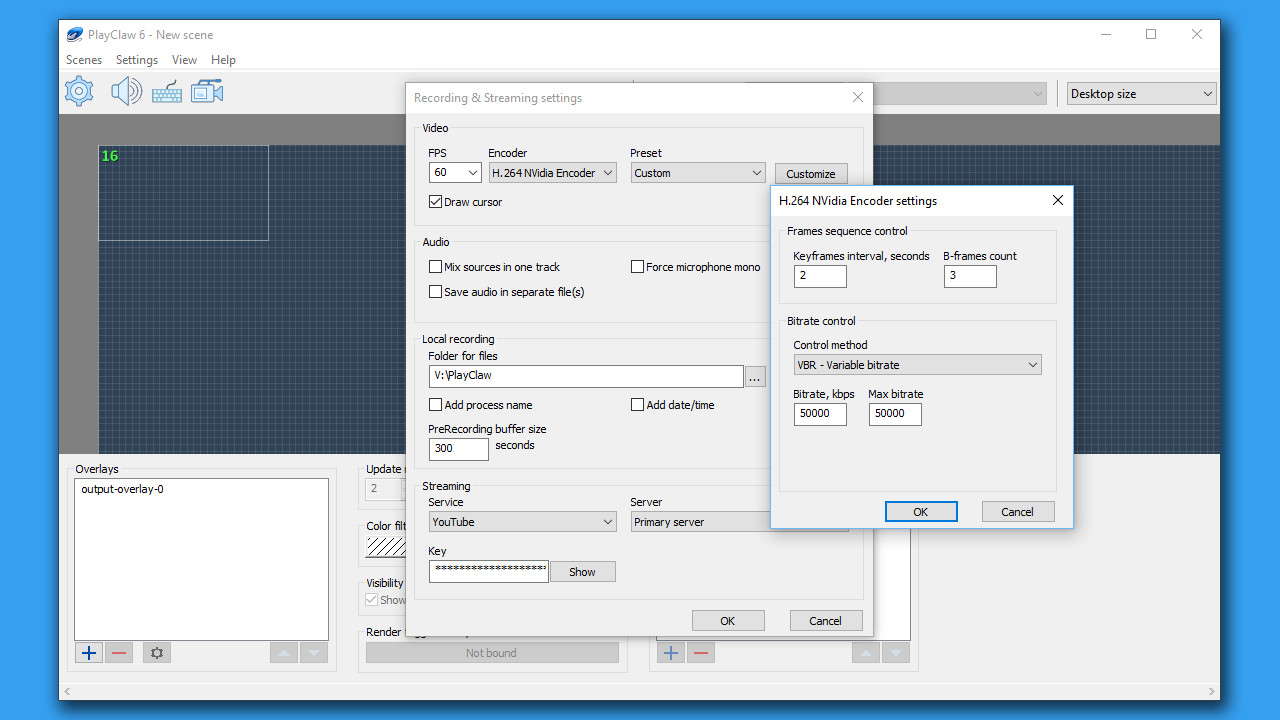
Task: Add a new overlay with plus icon
Action: pyautogui.click(x=88, y=652)
